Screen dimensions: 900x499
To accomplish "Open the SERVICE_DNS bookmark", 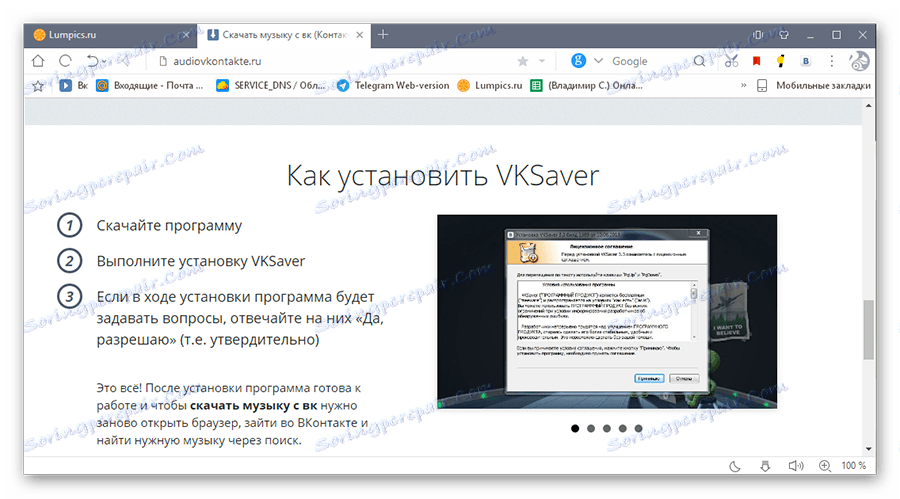I will pyautogui.click(x=270, y=86).
